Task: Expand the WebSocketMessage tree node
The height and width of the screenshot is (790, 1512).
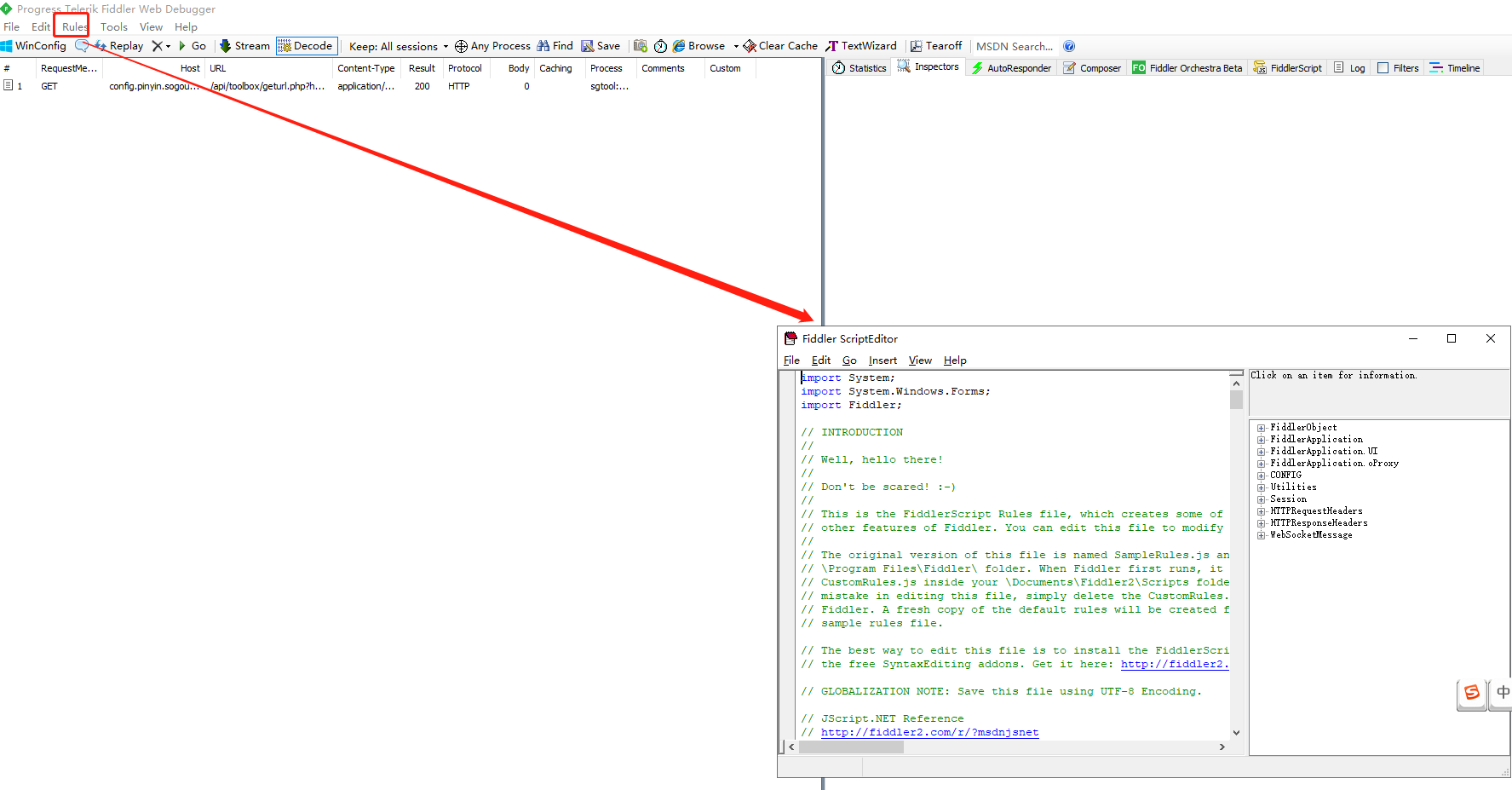Action: coord(1261,535)
